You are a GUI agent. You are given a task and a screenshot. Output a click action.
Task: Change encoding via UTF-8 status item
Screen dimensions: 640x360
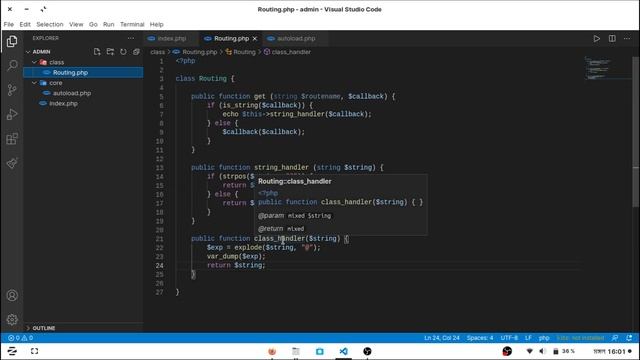point(509,338)
